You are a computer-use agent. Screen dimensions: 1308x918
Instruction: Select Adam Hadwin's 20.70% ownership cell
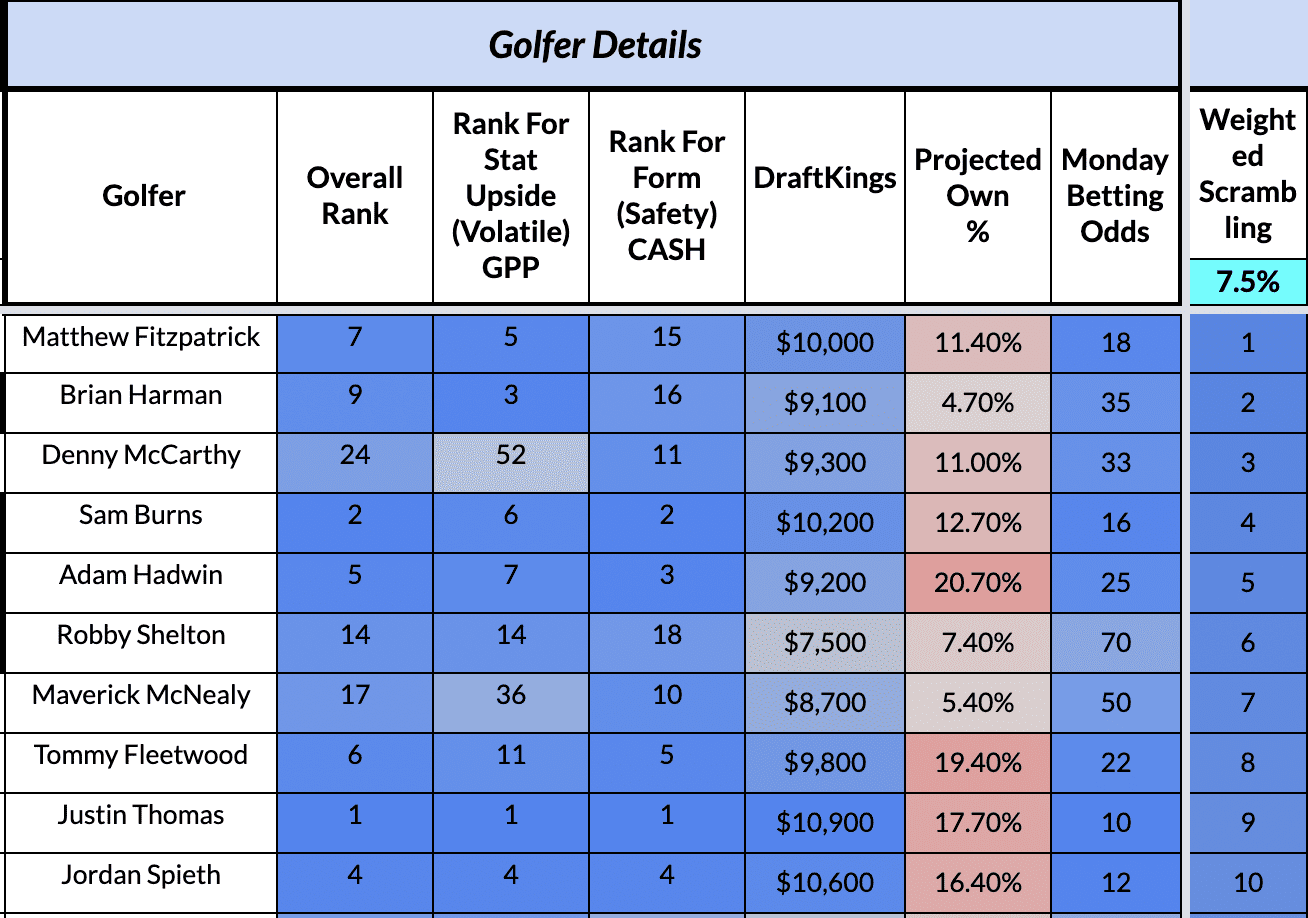point(978,583)
